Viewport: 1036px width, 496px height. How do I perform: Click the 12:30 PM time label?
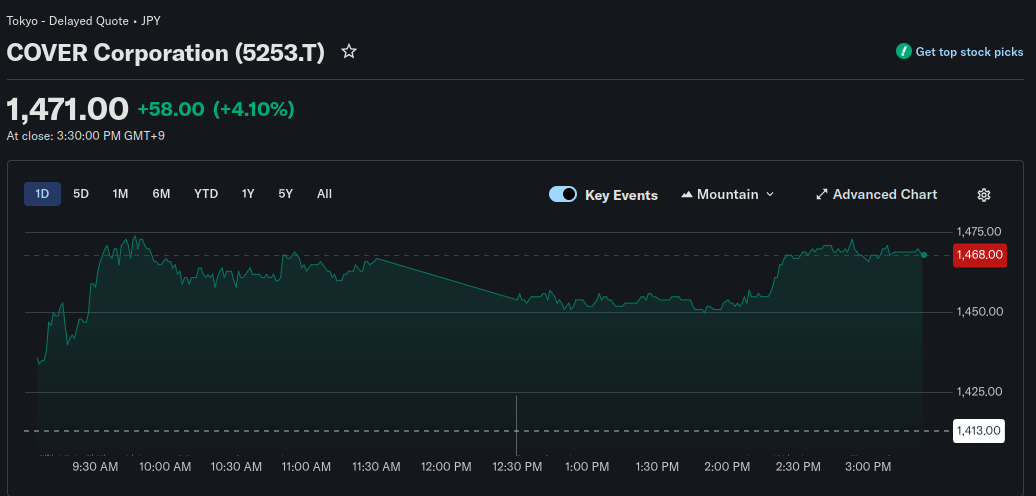[517, 467]
